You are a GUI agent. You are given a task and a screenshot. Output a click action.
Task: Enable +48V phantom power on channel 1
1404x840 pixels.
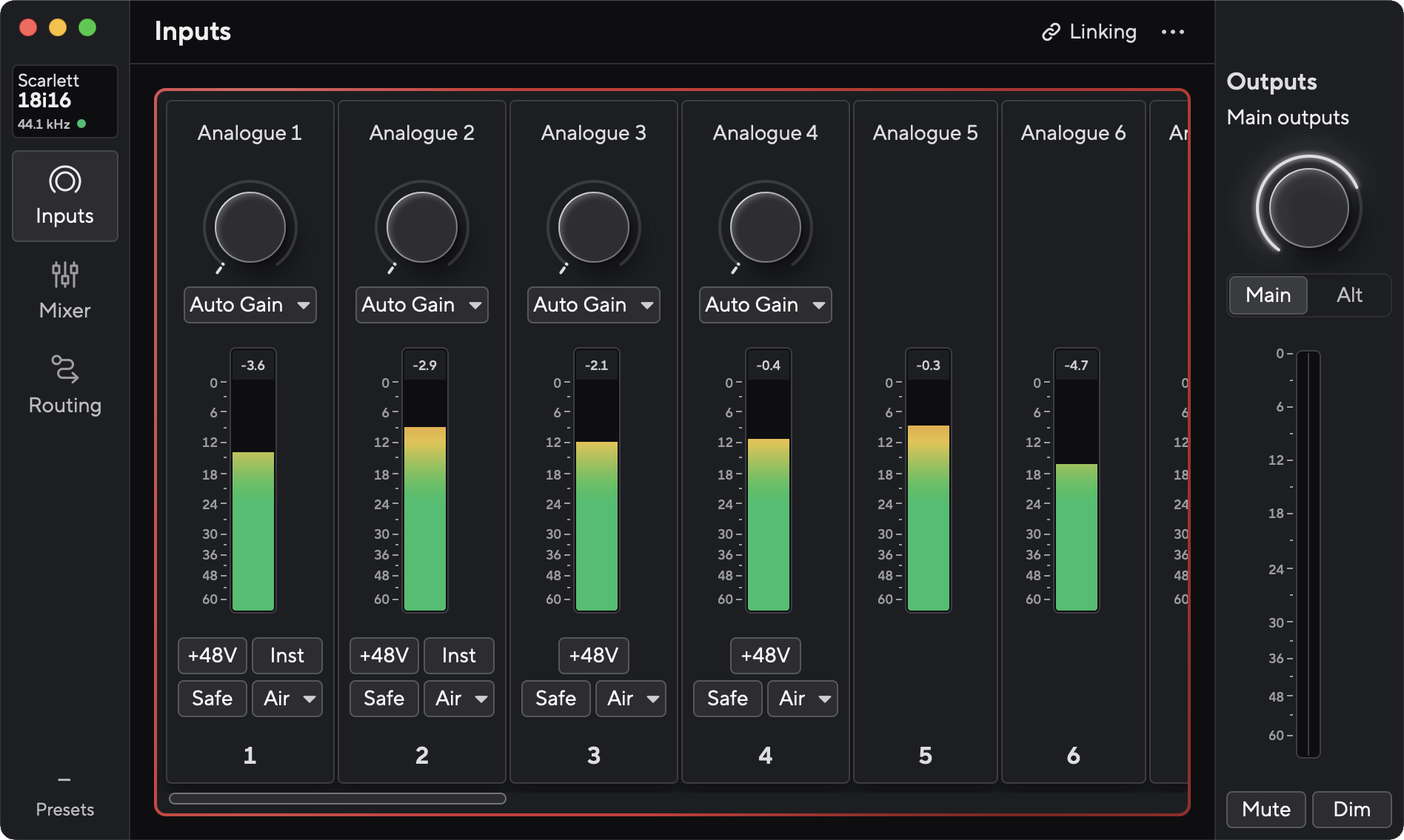coord(213,656)
